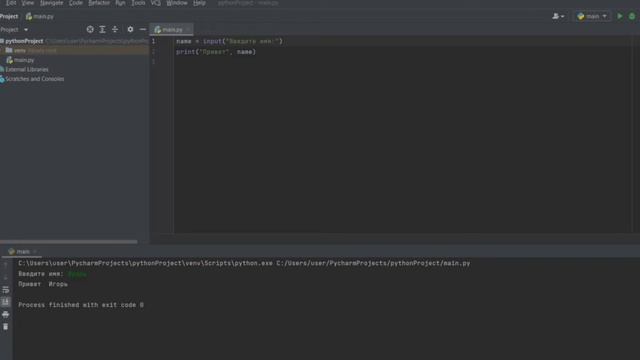The height and width of the screenshot is (360, 640).
Task: Open the Project view type dropdown
Action: tap(14, 29)
